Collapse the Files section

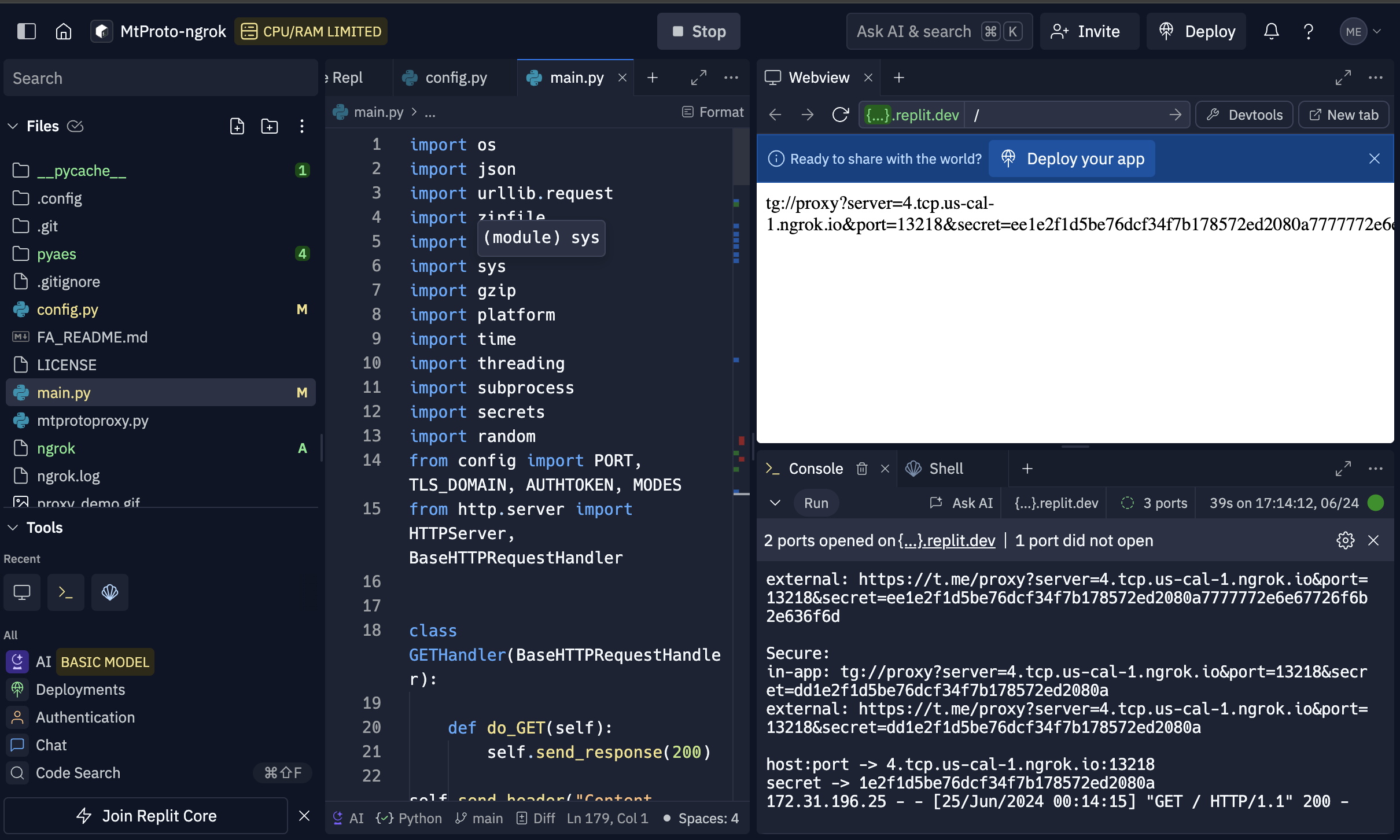(x=13, y=126)
